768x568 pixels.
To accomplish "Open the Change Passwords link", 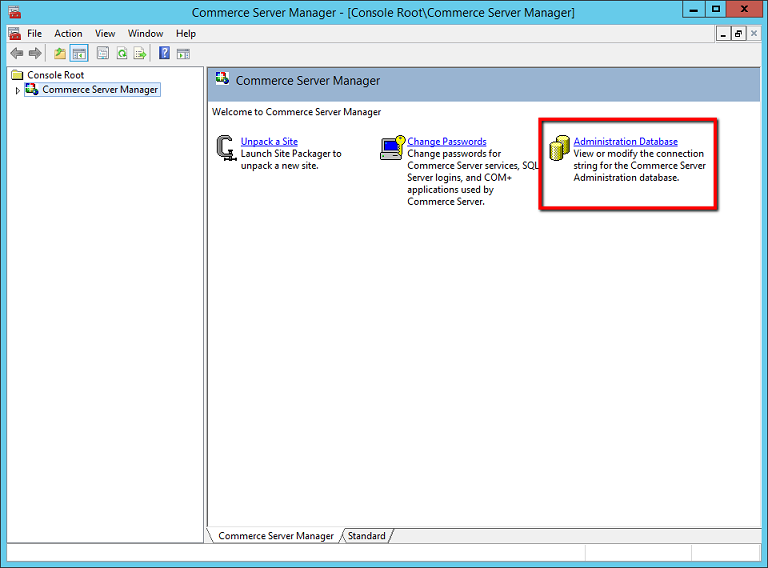I will coord(447,142).
